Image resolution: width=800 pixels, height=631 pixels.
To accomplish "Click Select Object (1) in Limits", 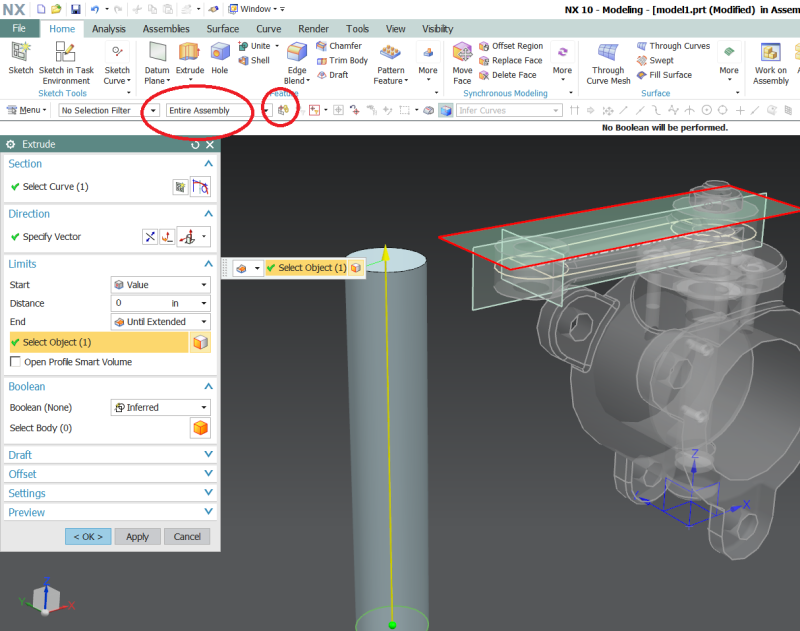I will pos(99,342).
